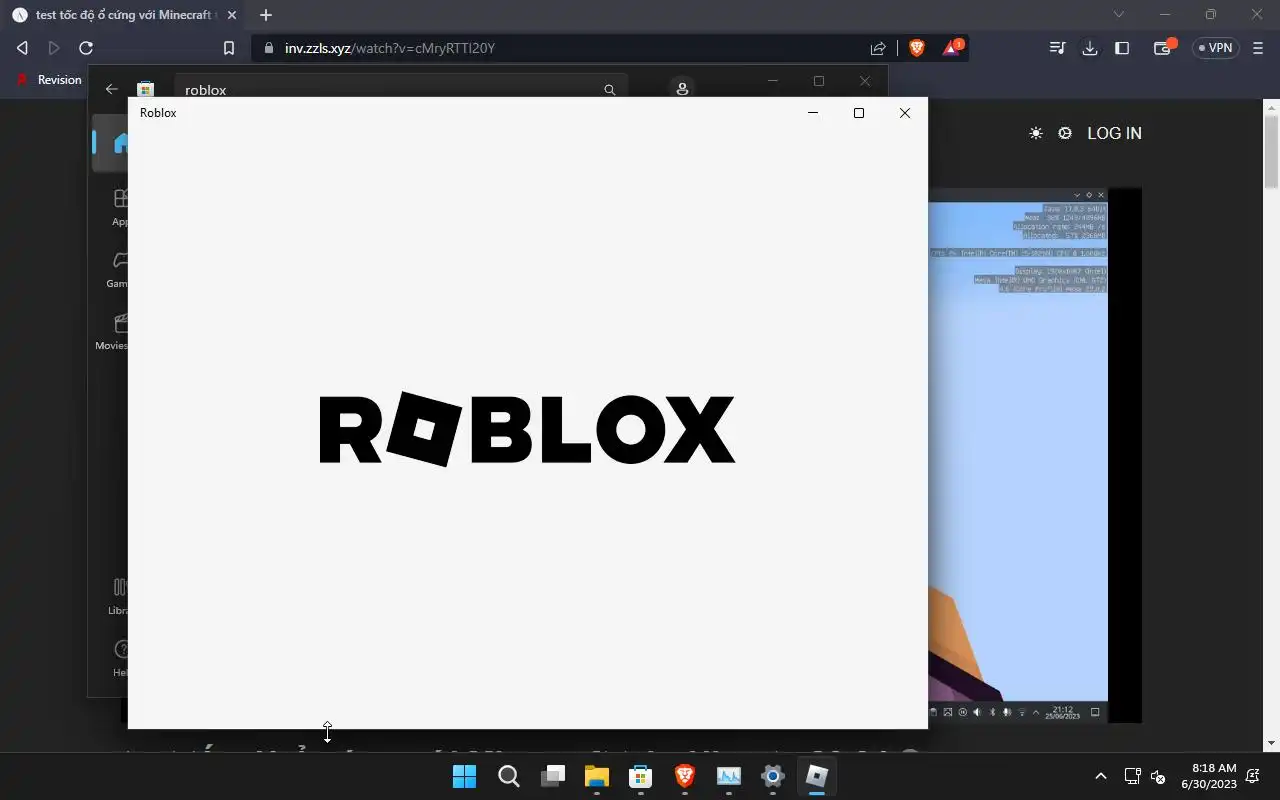Go back in Microsoft Store window
Image resolution: width=1280 pixels, height=800 pixels.
click(x=112, y=89)
